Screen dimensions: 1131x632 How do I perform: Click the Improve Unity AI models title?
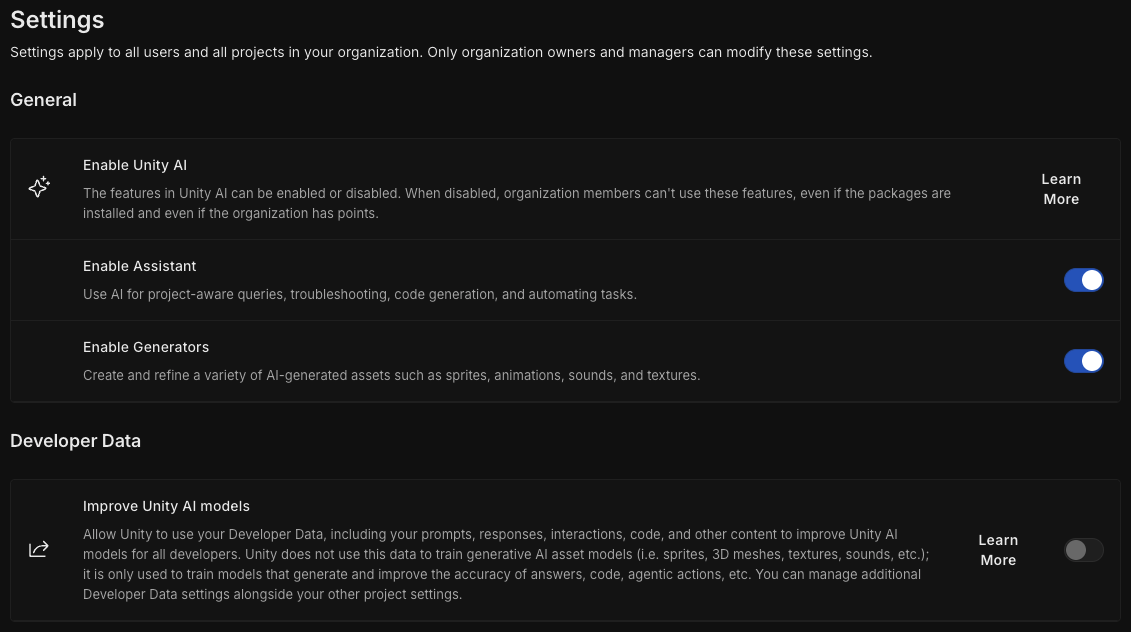[166, 506]
